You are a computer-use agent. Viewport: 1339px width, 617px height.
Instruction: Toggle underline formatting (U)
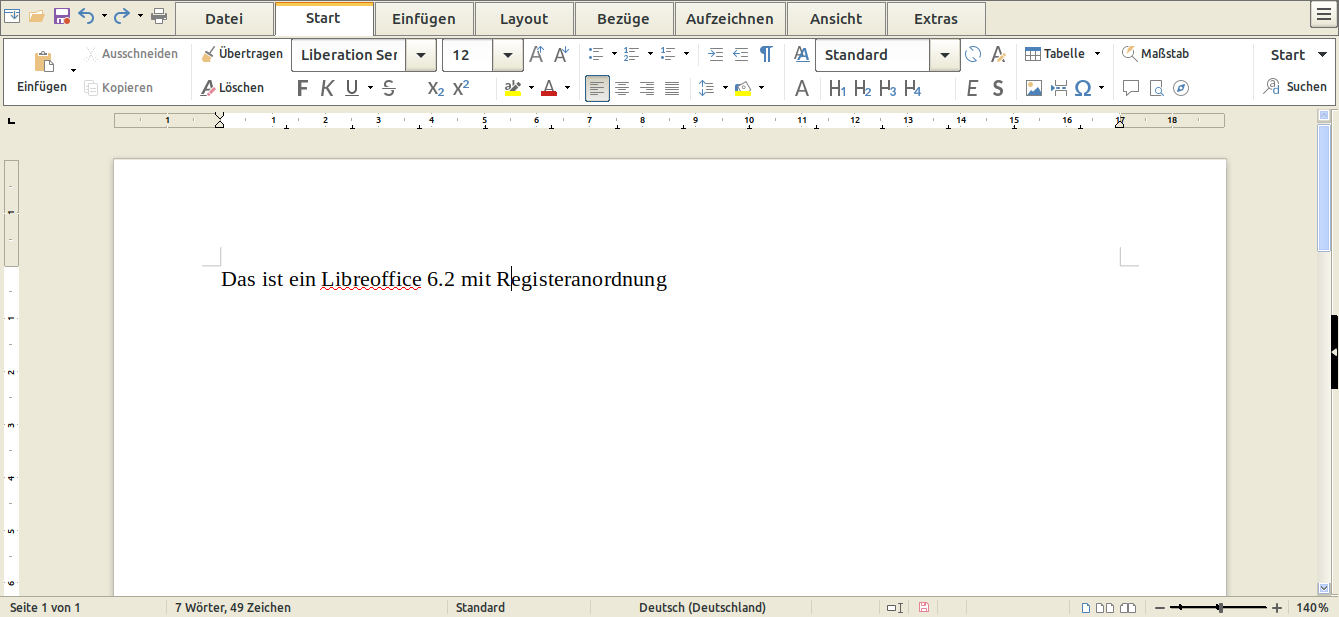pos(352,88)
